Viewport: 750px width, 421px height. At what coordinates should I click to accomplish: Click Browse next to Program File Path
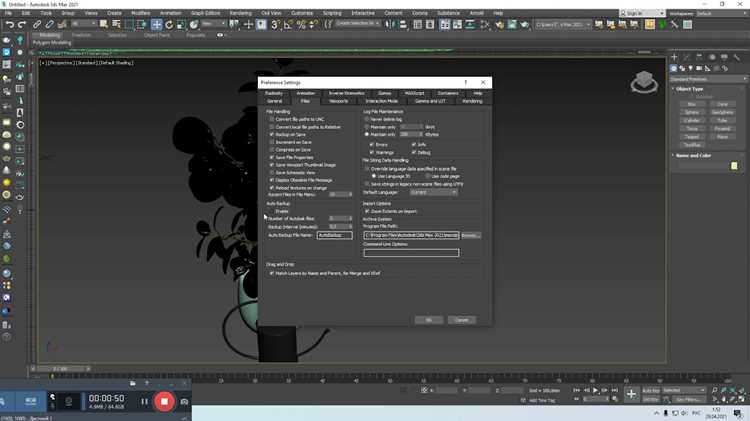tap(471, 235)
